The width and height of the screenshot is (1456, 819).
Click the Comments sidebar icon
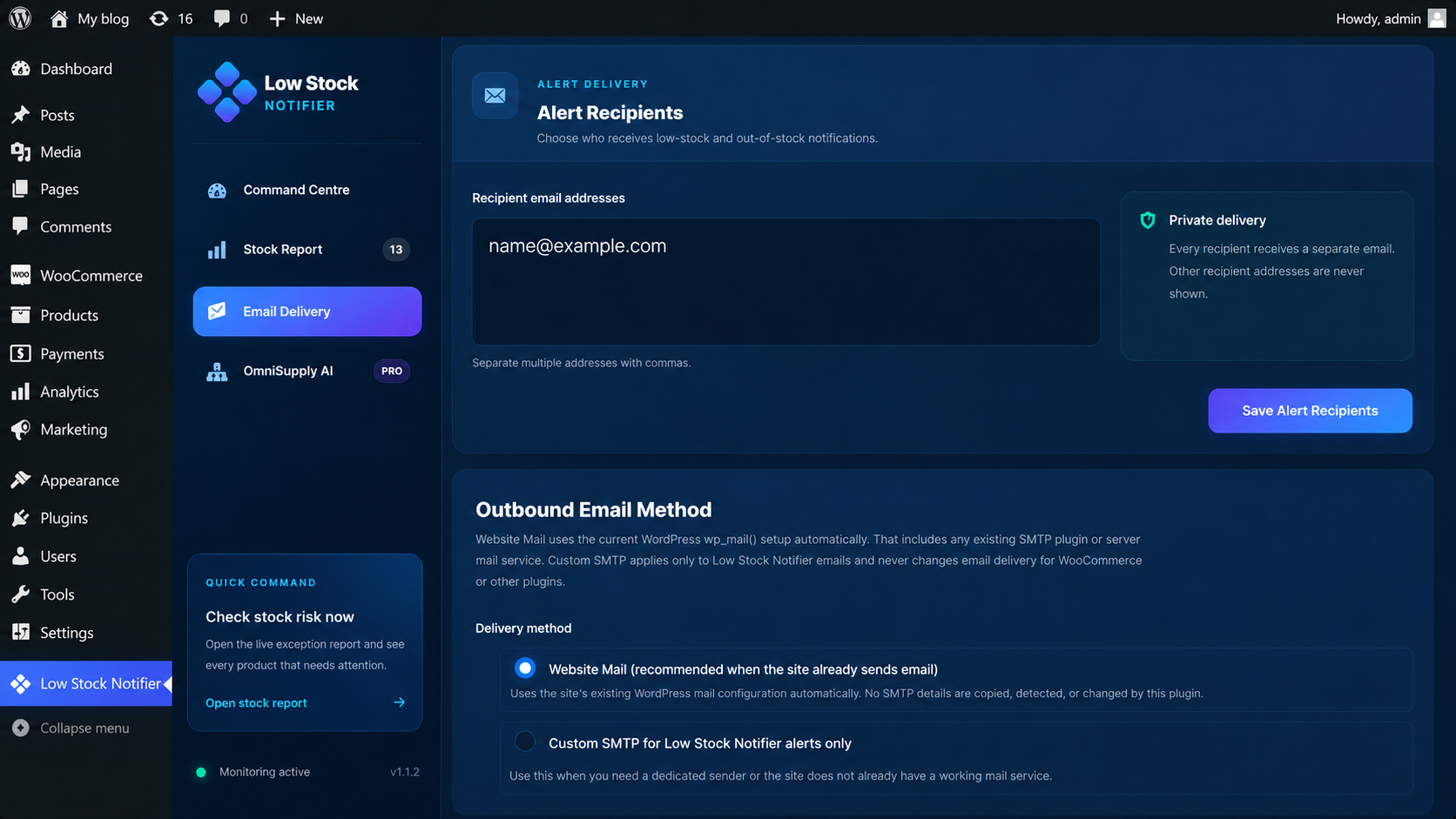(21, 226)
